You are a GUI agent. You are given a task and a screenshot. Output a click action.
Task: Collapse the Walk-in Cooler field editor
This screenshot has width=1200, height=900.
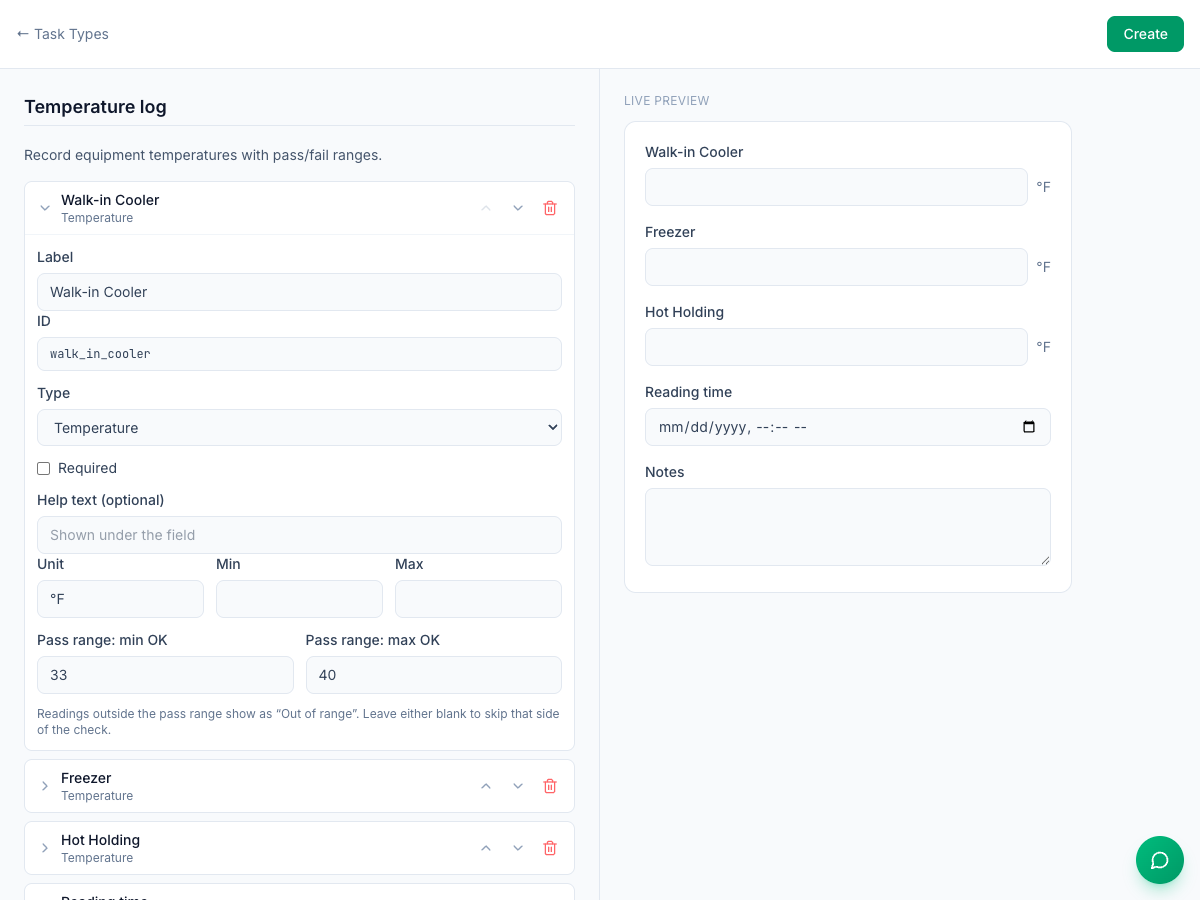[x=45, y=208]
